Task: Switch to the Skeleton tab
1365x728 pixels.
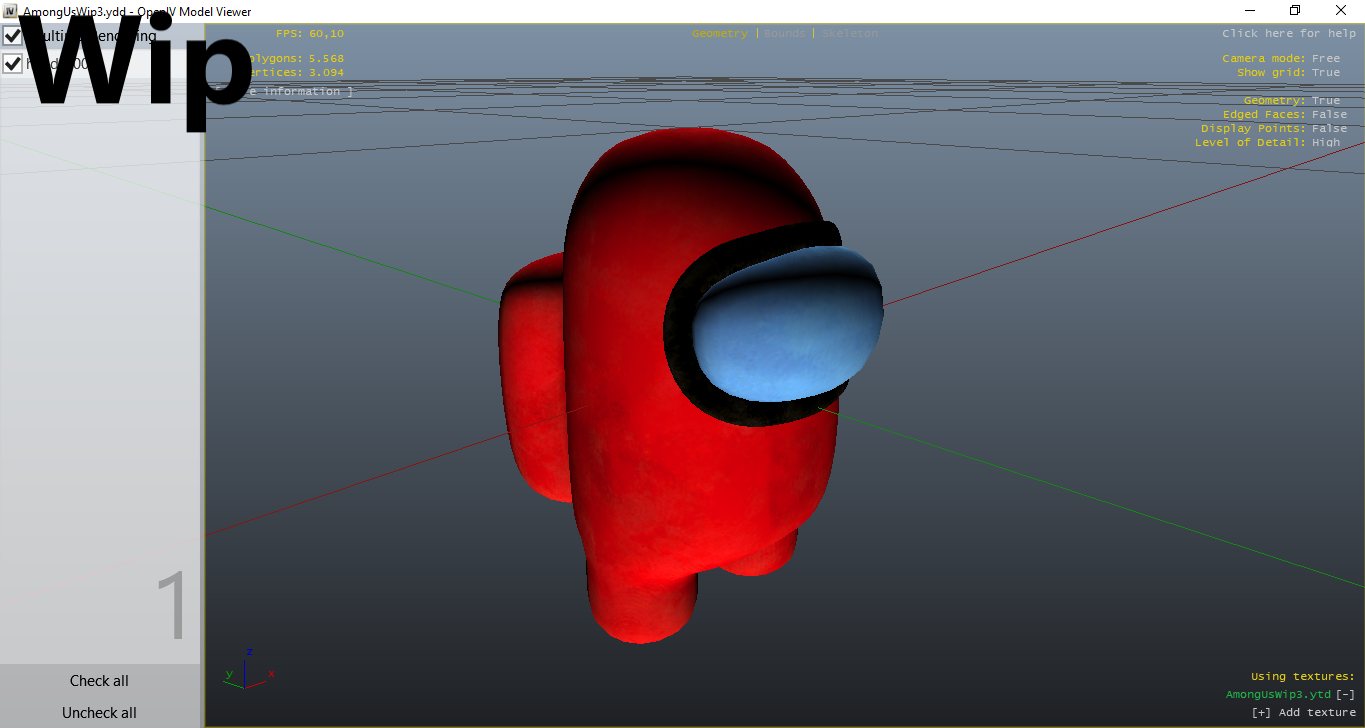Action: (850, 34)
